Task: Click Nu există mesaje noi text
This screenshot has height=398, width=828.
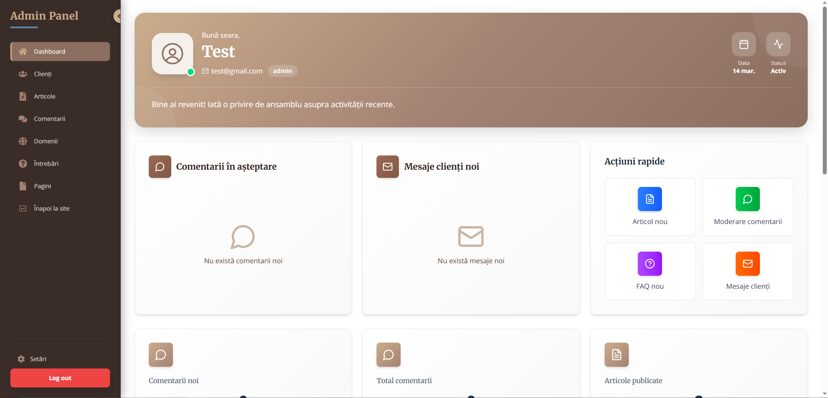Action: [x=471, y=261]
